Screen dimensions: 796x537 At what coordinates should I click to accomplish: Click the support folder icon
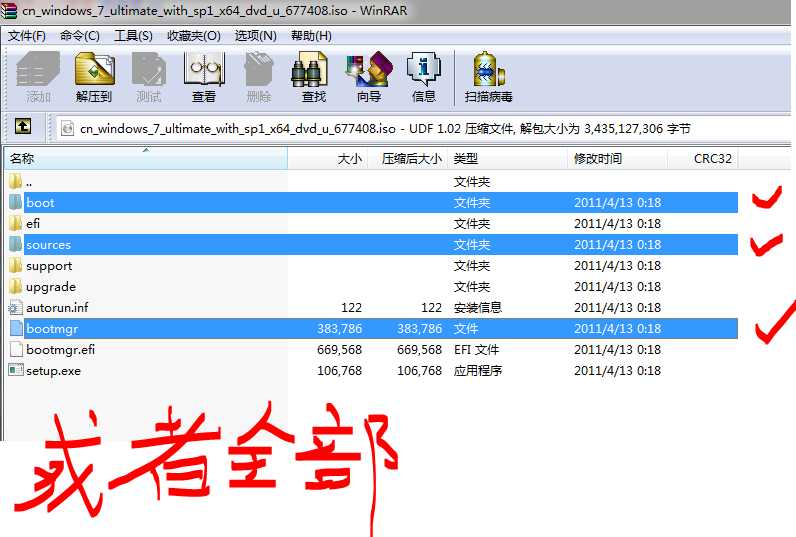(16, 265)
